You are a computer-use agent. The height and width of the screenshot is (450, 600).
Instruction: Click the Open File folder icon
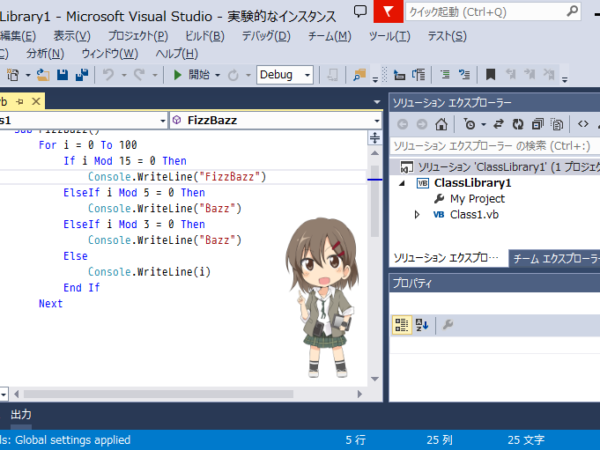43,75
